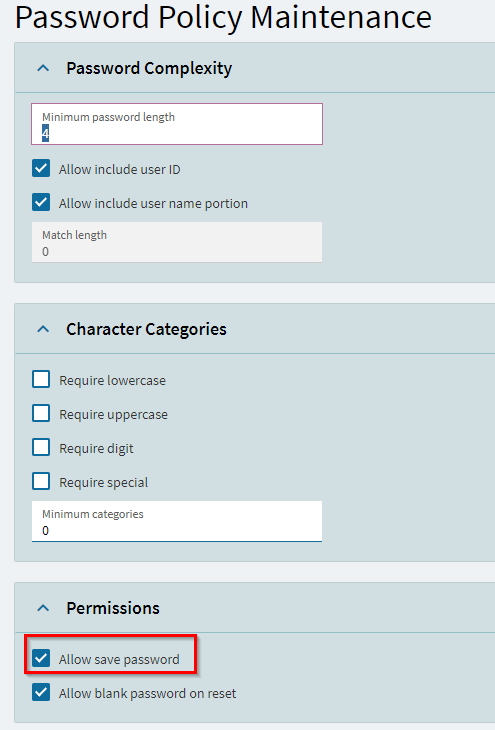Viewport: 495px width, 730px height.
Task: Uncheck the Allow include user ID checkbox
Action: (41, 169)
